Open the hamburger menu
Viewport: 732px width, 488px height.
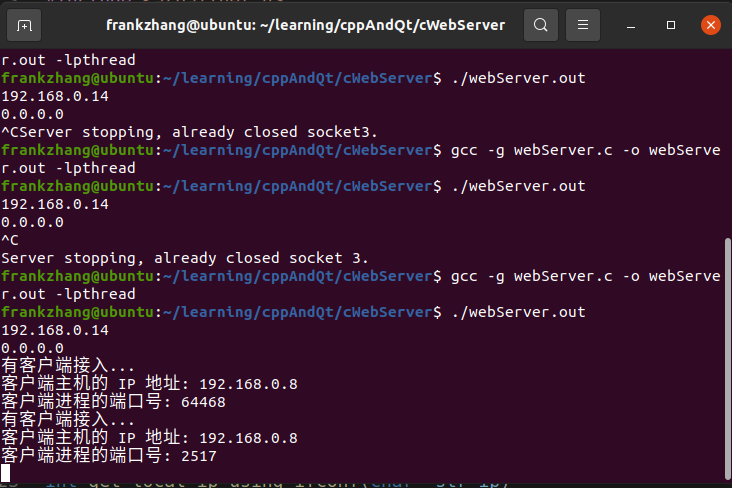click(586, 24)
